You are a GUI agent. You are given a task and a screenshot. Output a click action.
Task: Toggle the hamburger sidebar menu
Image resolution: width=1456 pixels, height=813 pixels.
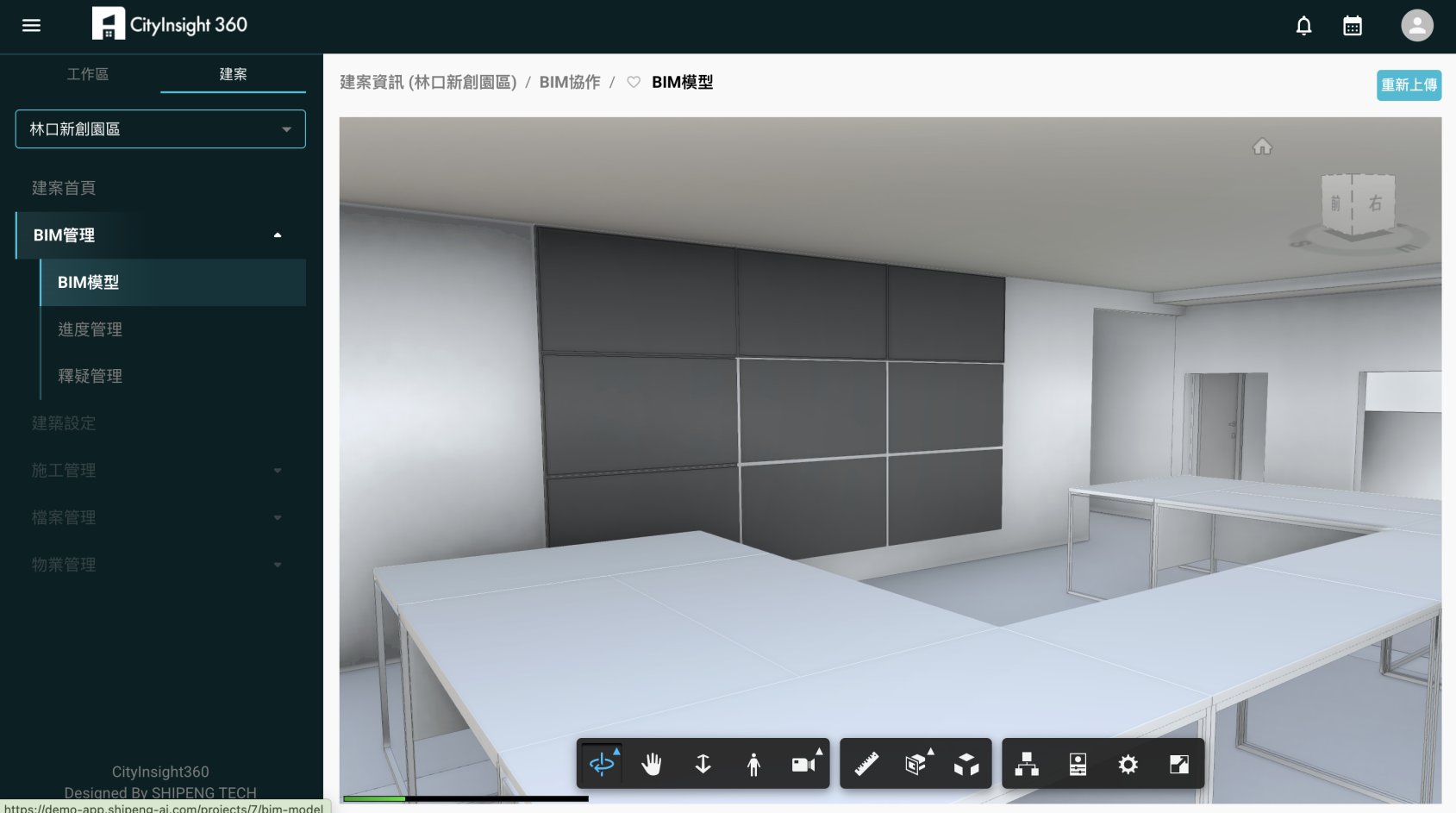(32, 25)
